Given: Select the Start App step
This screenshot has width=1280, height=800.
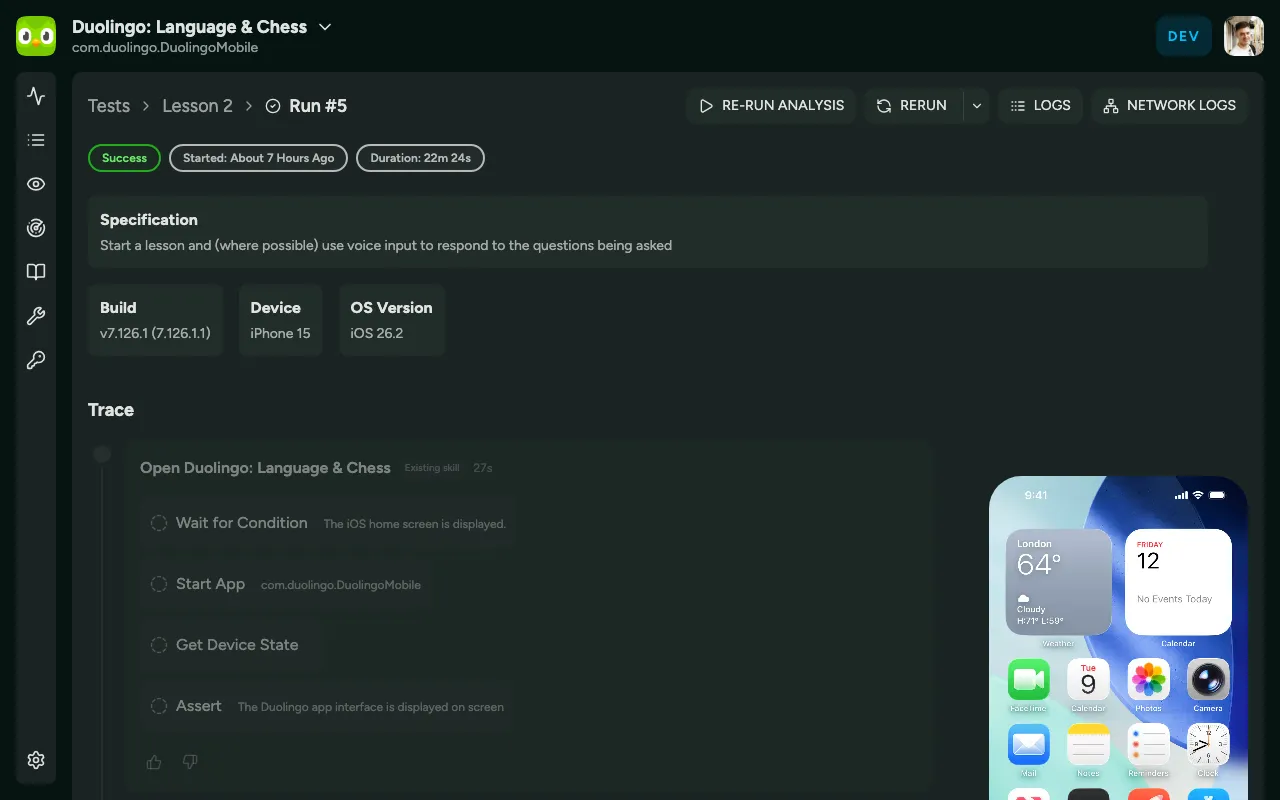Looking at the screenshot, I should tap(286, 584).
